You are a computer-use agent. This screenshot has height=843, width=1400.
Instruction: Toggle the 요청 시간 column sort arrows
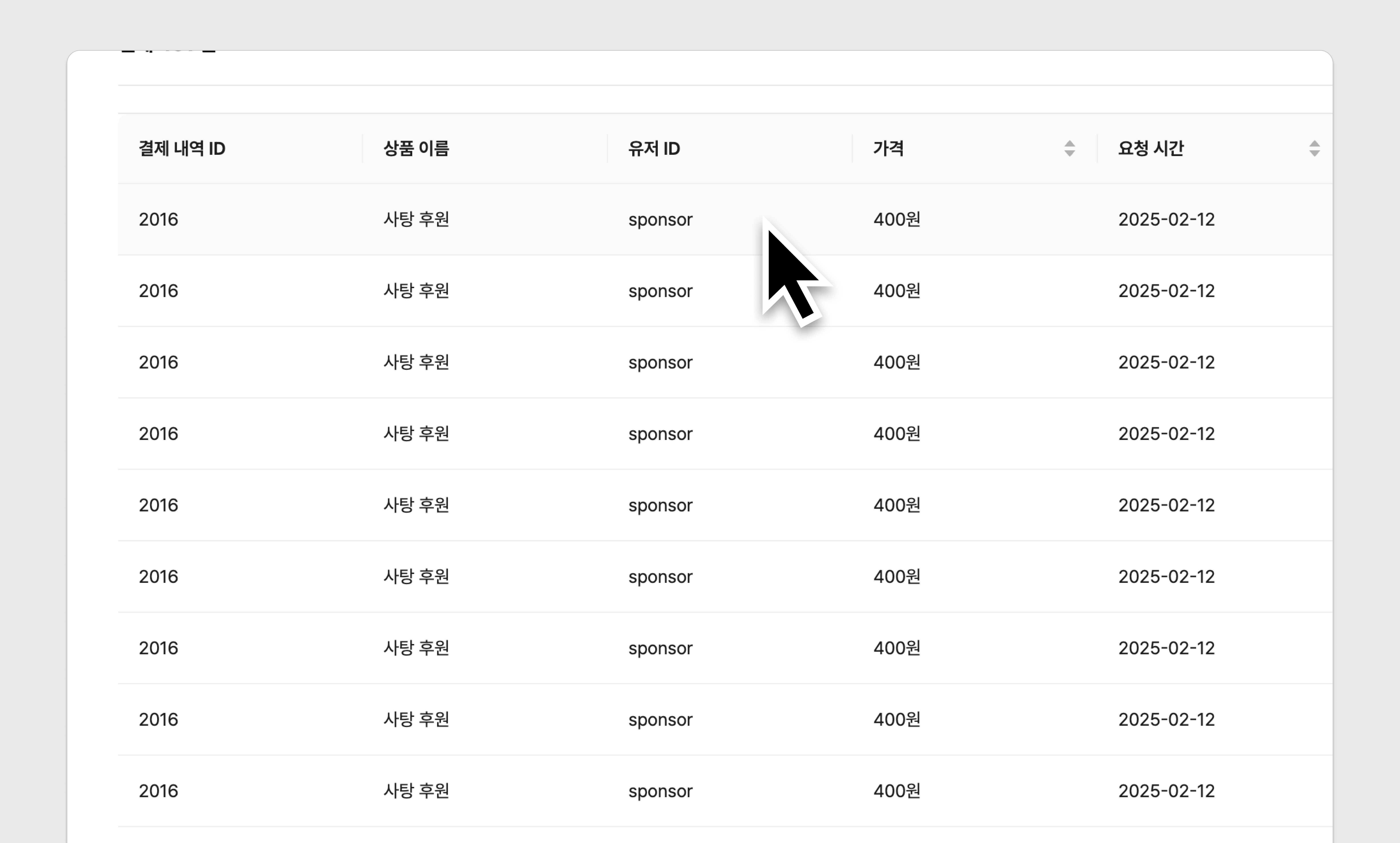coord(1314,149)
